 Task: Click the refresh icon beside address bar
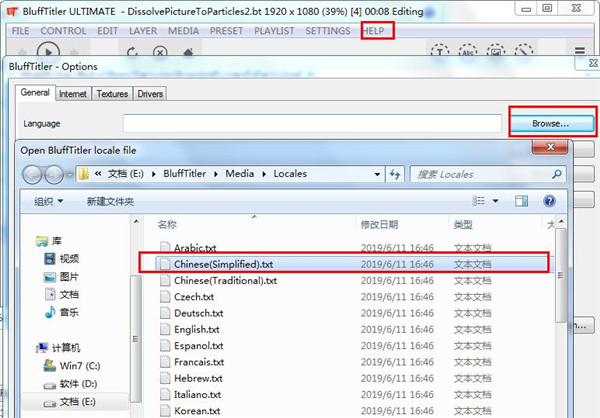tap(395, 174)
